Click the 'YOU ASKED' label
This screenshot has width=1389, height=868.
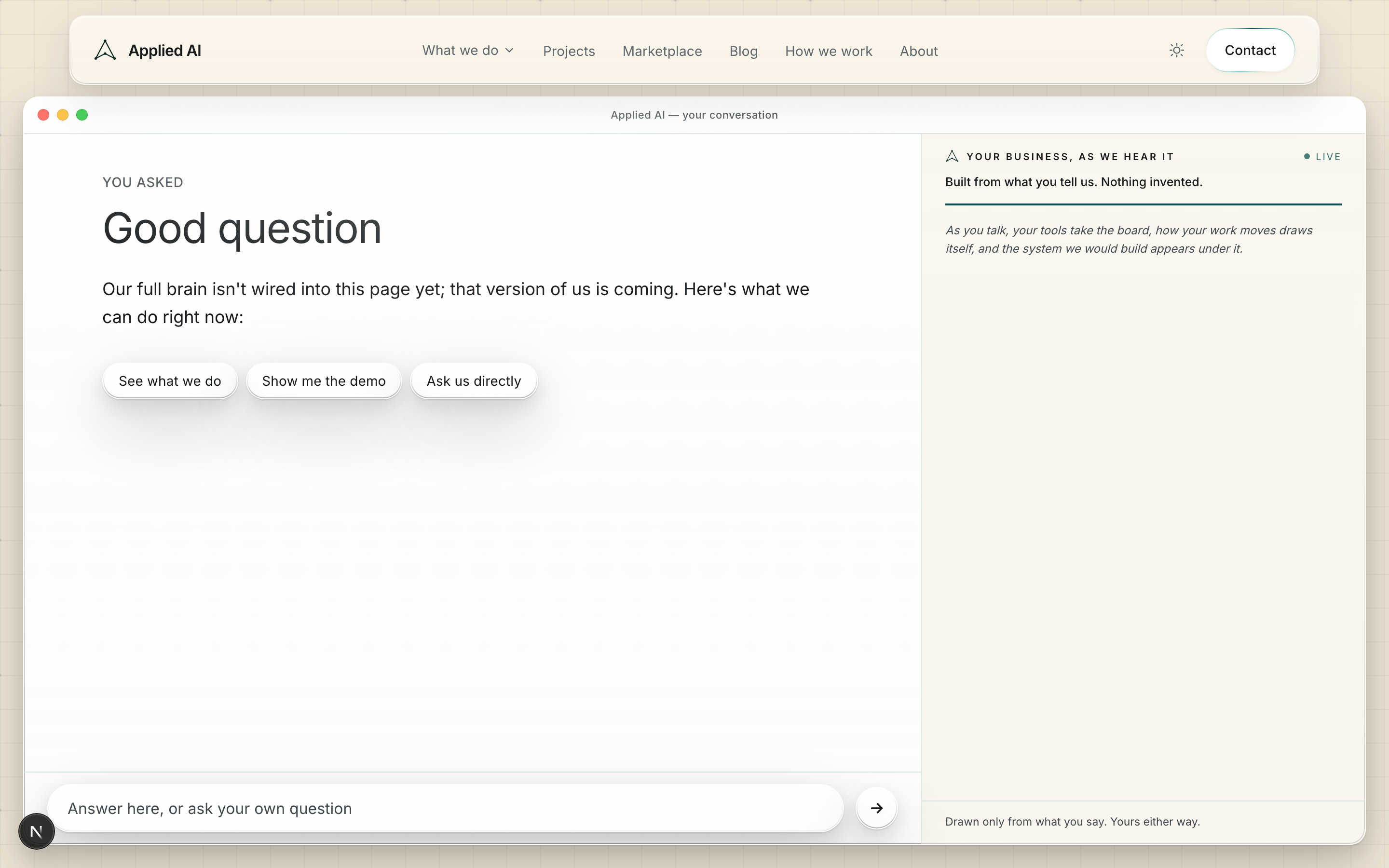(x=142, y=183)
